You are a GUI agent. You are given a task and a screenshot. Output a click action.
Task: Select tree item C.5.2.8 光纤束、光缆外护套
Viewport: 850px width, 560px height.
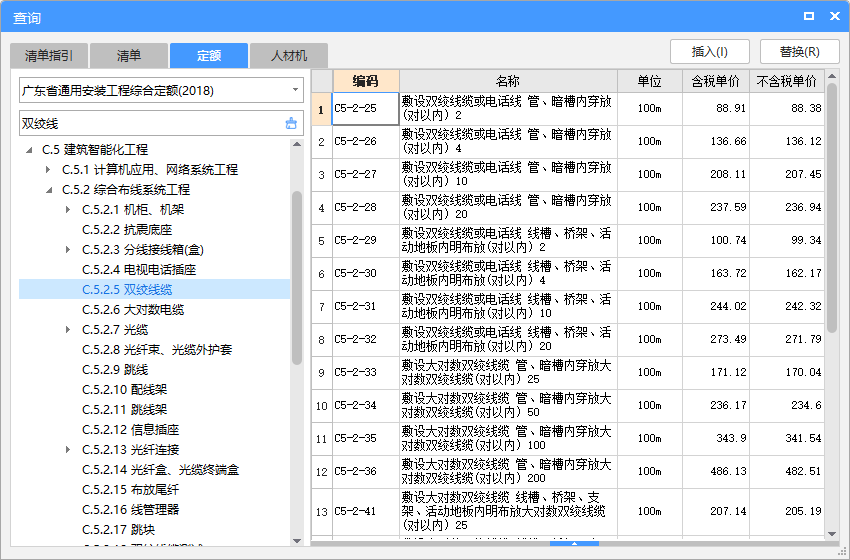(x=157, y=350)
